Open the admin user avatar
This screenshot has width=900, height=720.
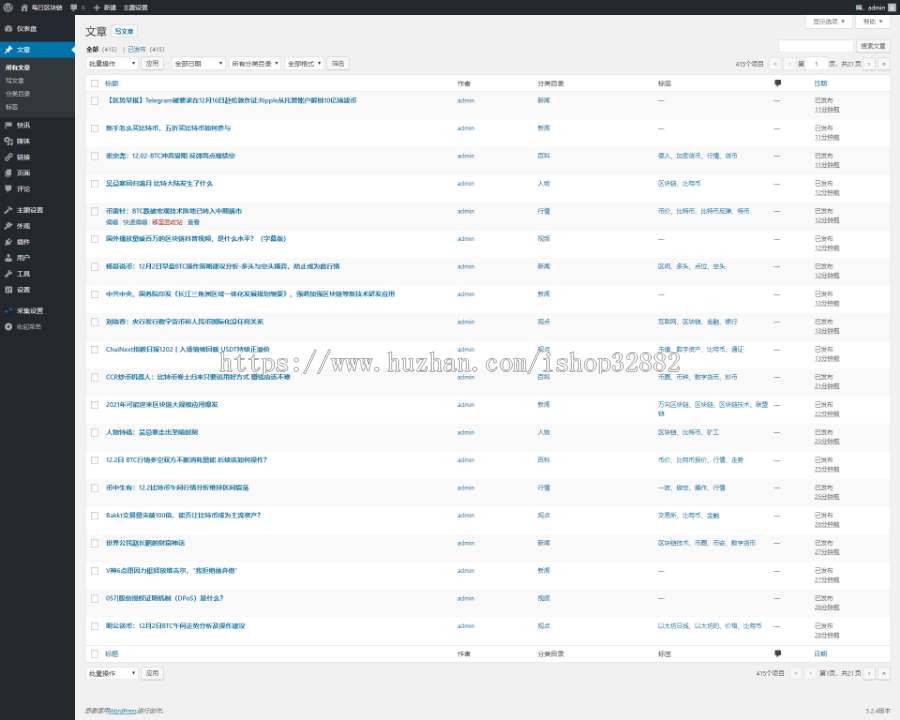tap(892, 7)
